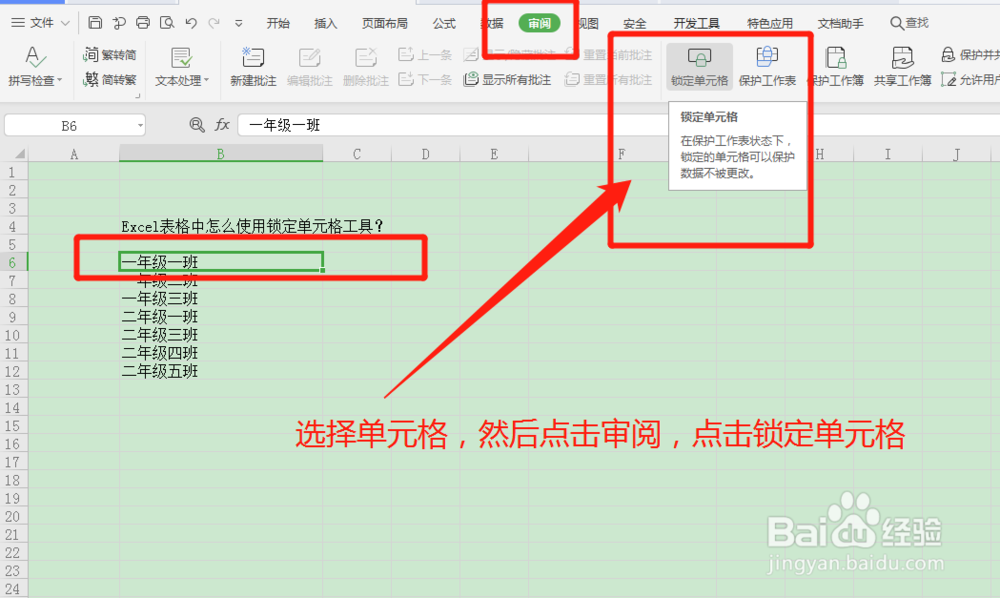Click the redo arrow icon
The height and width of the screenshot is (598, 1000).
tap(214, 23)
